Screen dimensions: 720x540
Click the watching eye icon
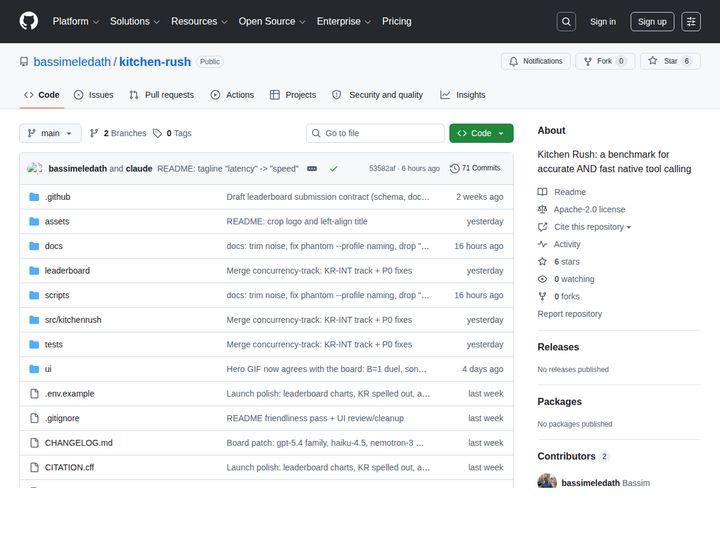[x=542, y=279]
